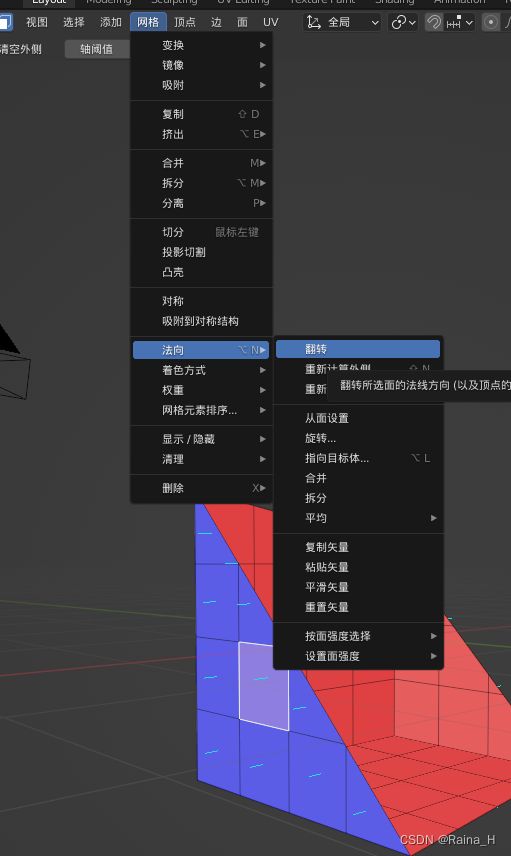The width and height of the screenshot is (511, 856).
Task: Click 翻转 to flip normals
Action: (x=358, y=349)
